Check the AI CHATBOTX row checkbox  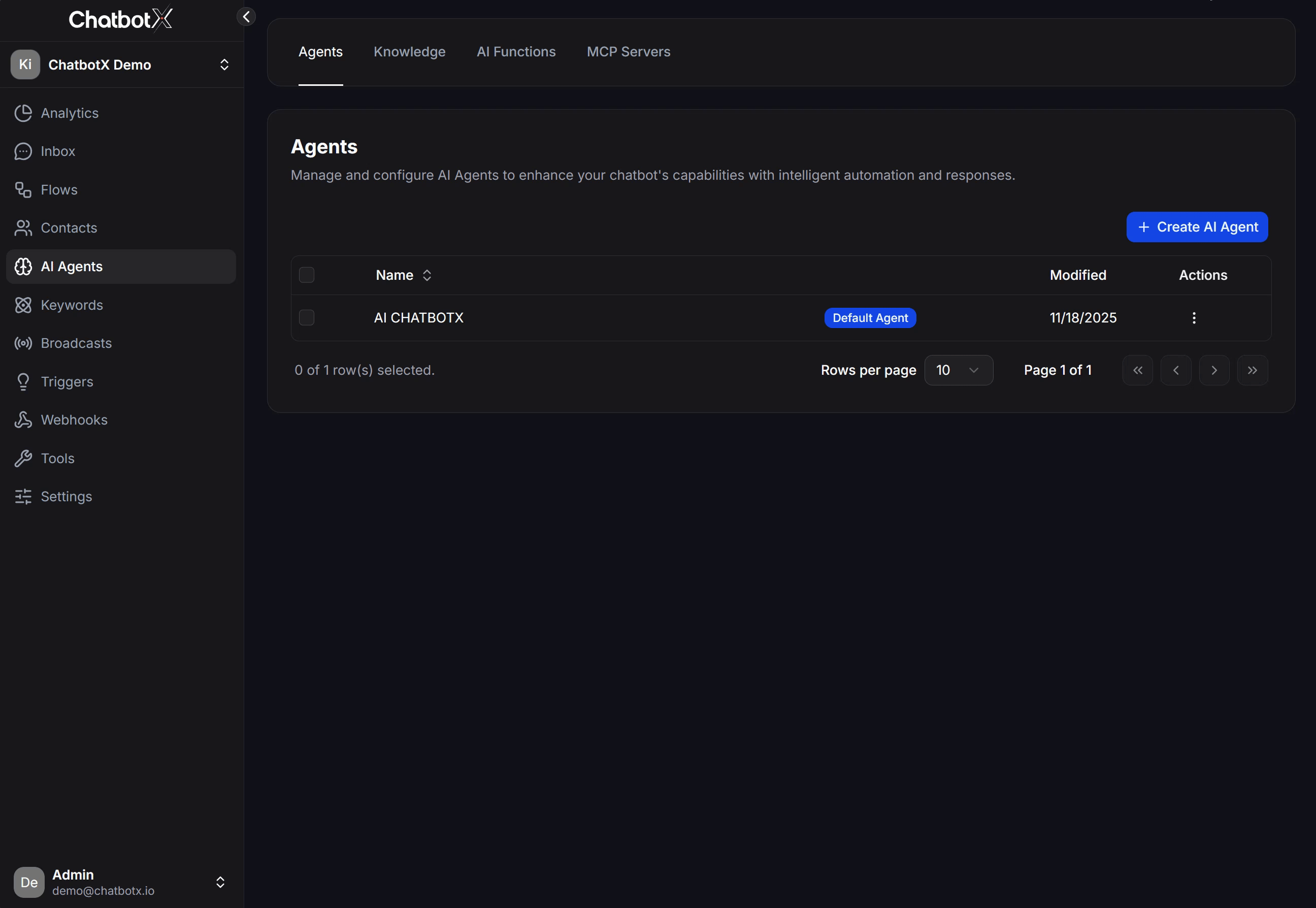click(x=307, y=317)
